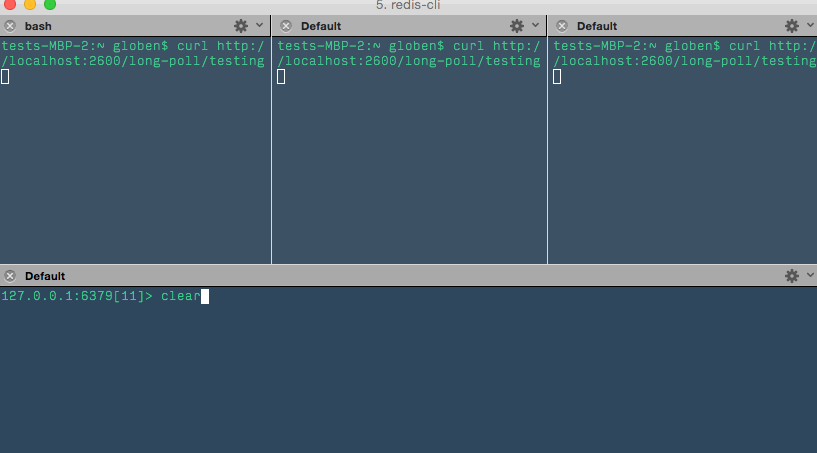Close the middle Default pane
Image resolution: width=817 pixels, height=453 pixels.
[x=286, y=26]
